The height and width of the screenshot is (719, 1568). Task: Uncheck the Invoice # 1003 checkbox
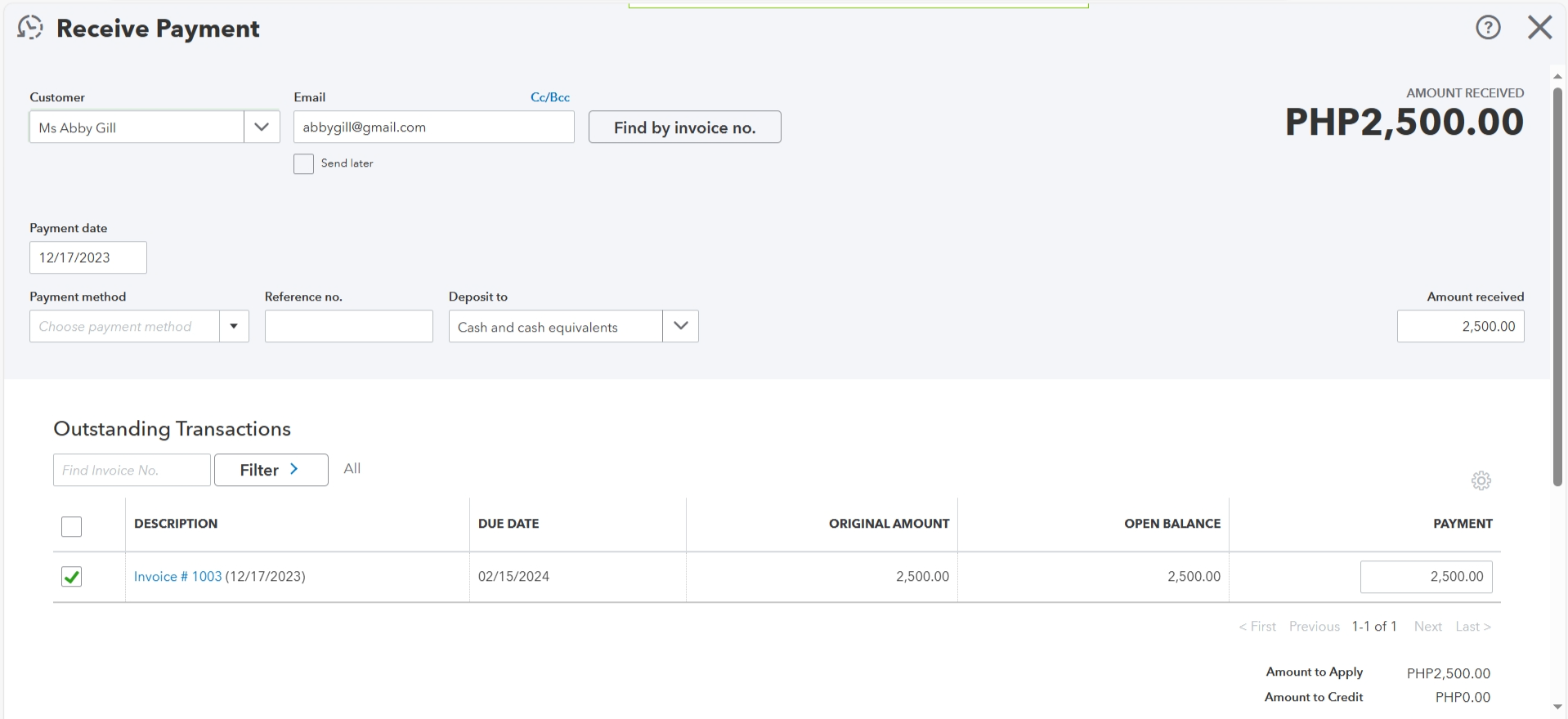coord(72,577)
